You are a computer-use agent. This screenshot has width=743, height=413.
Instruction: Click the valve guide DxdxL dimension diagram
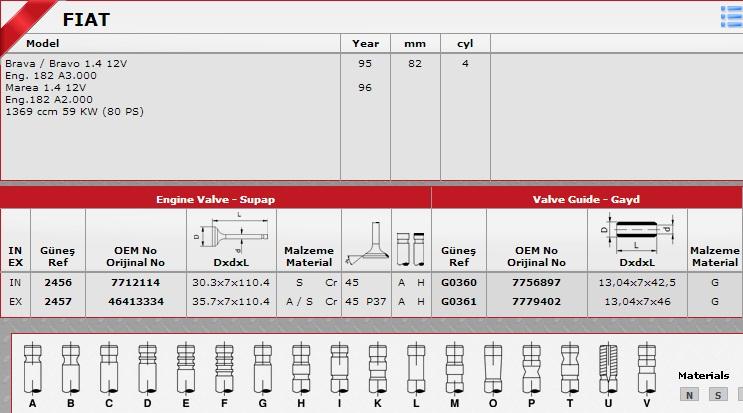coord(637,233)
